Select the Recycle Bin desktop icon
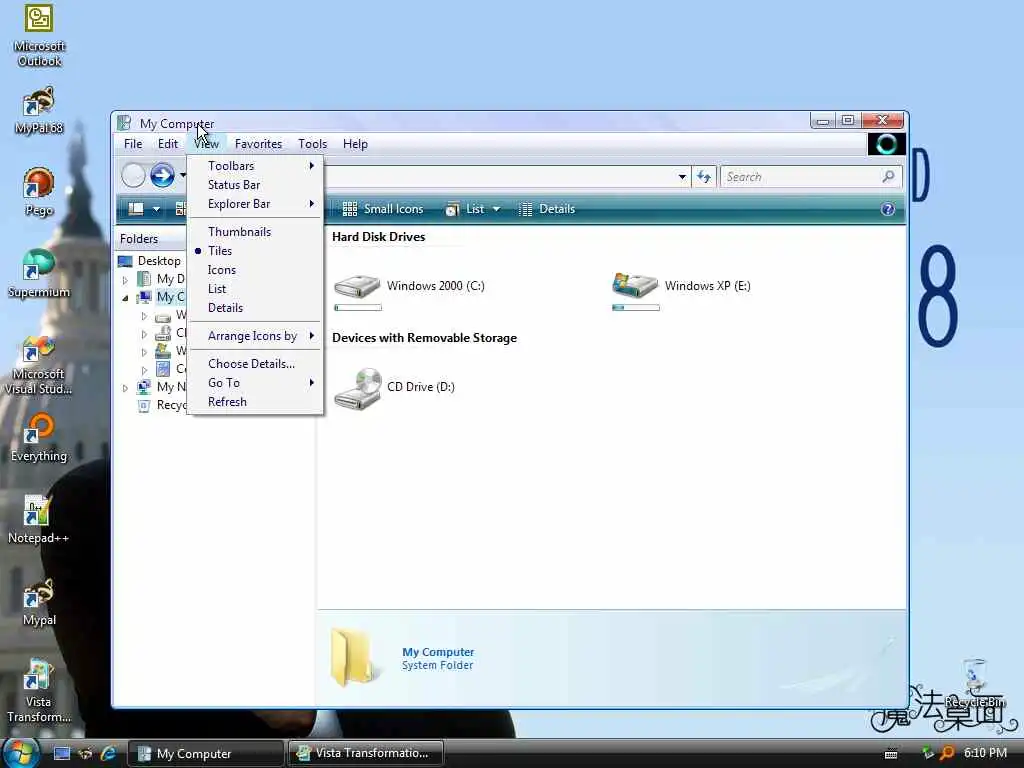The height and width of the screenshot is (768, 1024). tap(974, 684)
